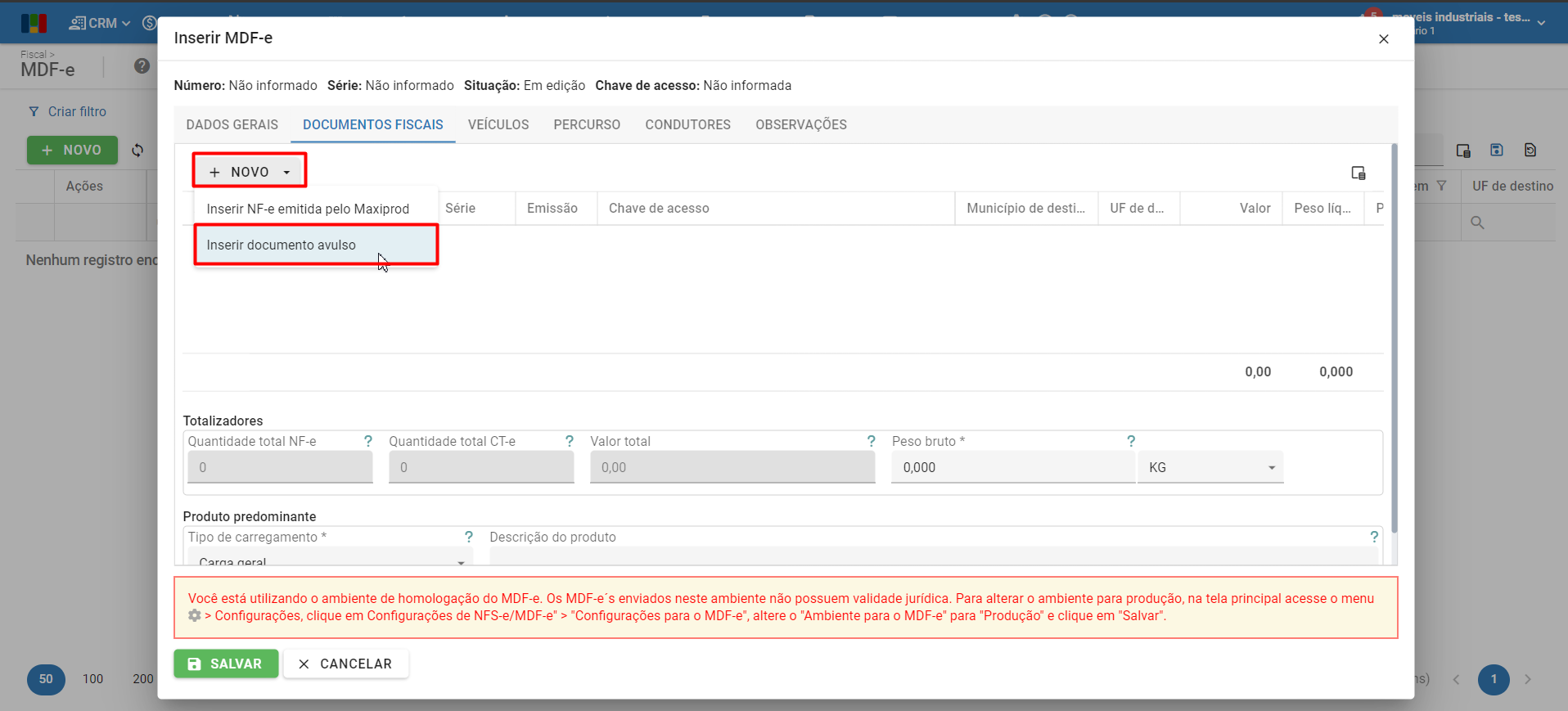The image size is (1568, 711).
Task: Click the Quantidade total CT-e field
Action: [x=481, y=467]
